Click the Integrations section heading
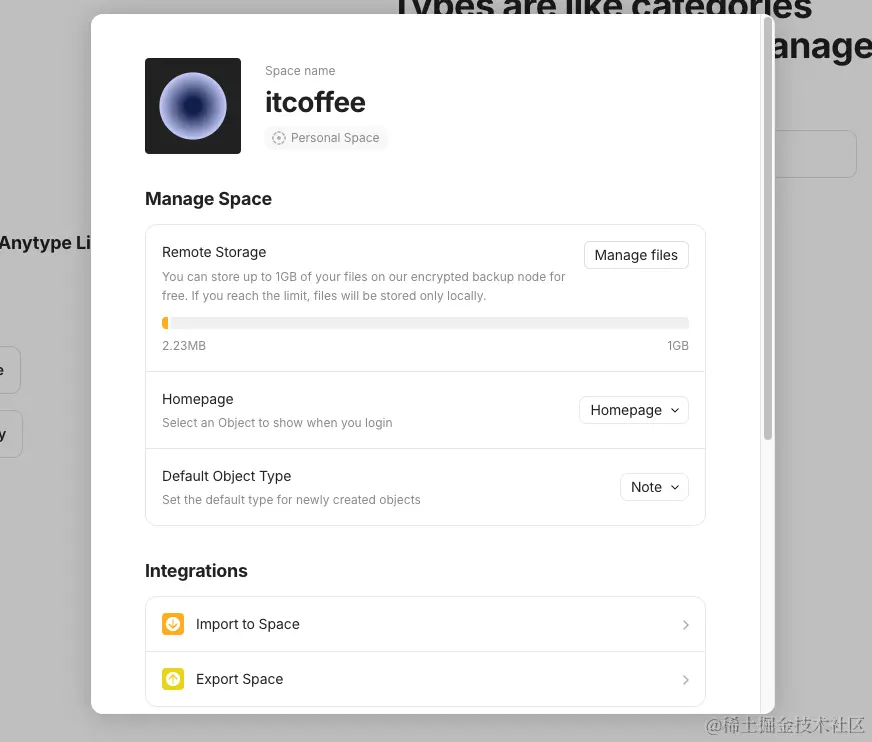872x742 pixels. [196, 571]
